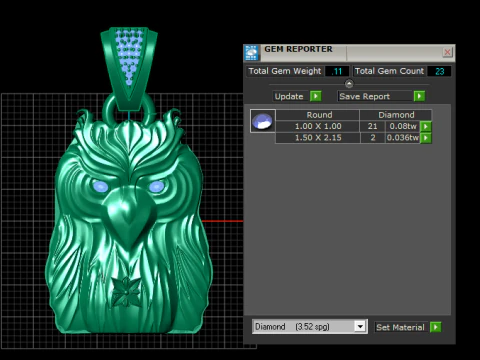Select the round gem thumbnail
The image size is (480, 360).
pyautogui.click(x=263, y=121)
